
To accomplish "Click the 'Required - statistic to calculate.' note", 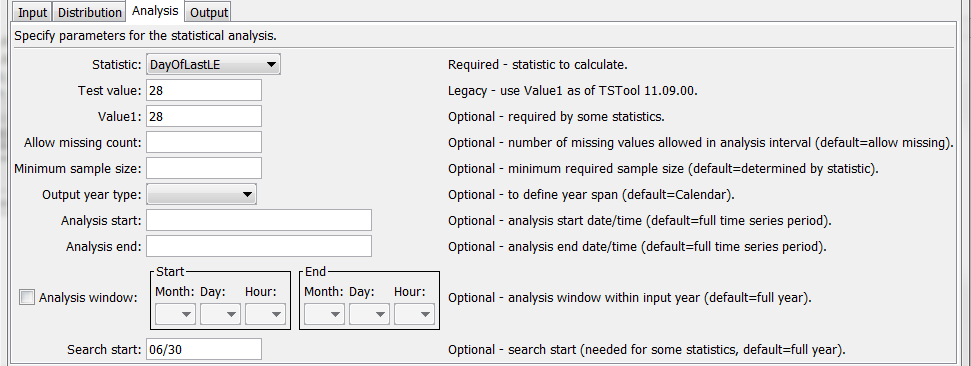I will tap(539, 65).
